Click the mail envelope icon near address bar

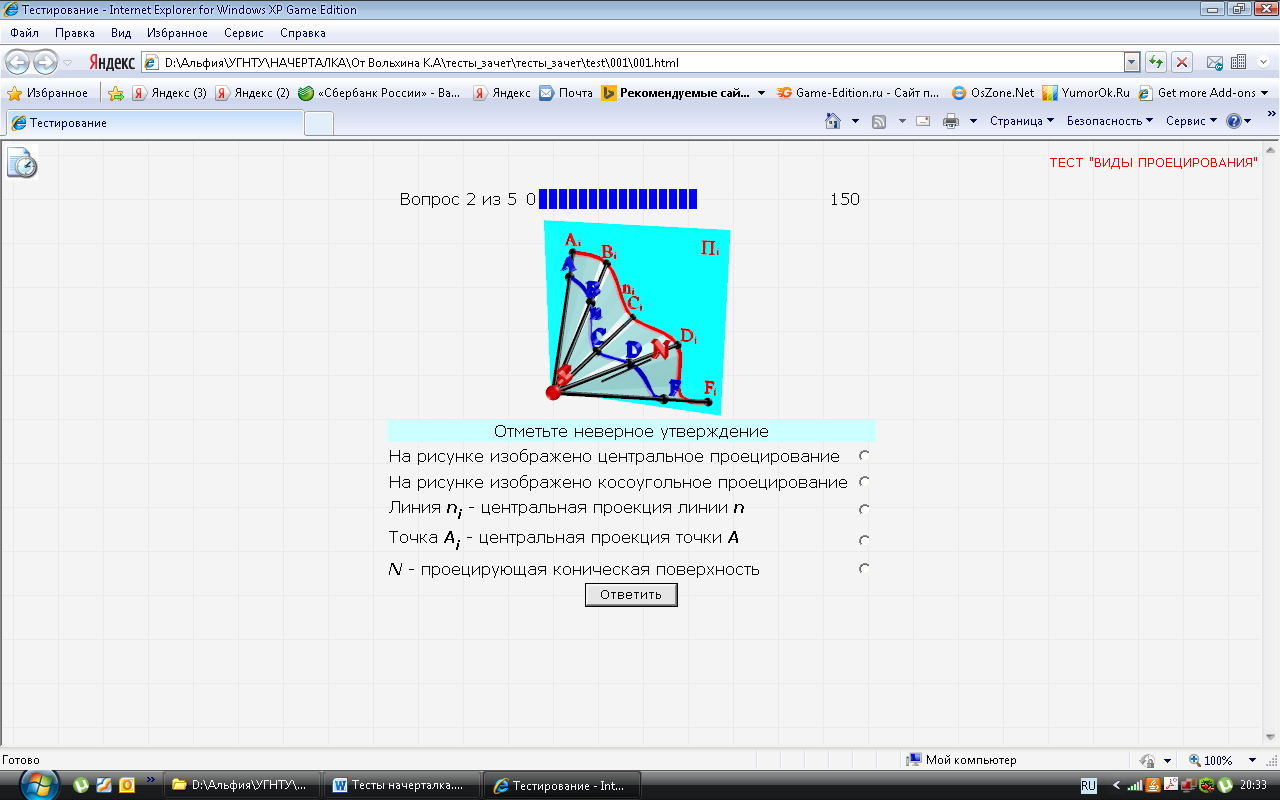[x=1215, y=62]
